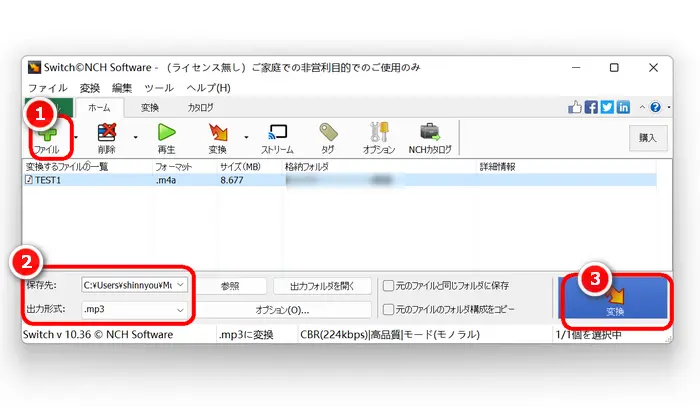
Task: Open the options (オプション) tools icon
Action: (x=378, y=137)
